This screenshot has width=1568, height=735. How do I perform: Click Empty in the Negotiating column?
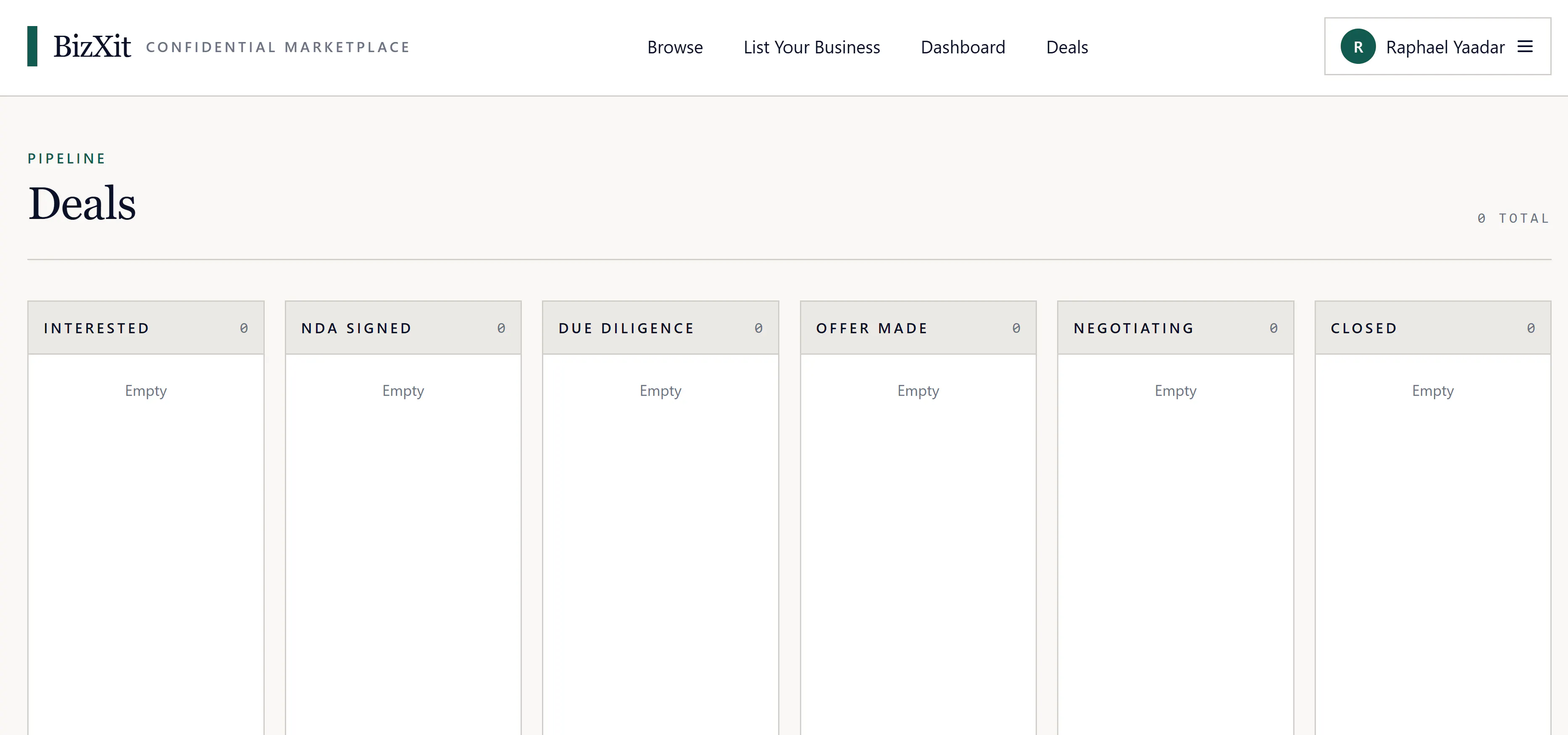[x=1176, y=390]
